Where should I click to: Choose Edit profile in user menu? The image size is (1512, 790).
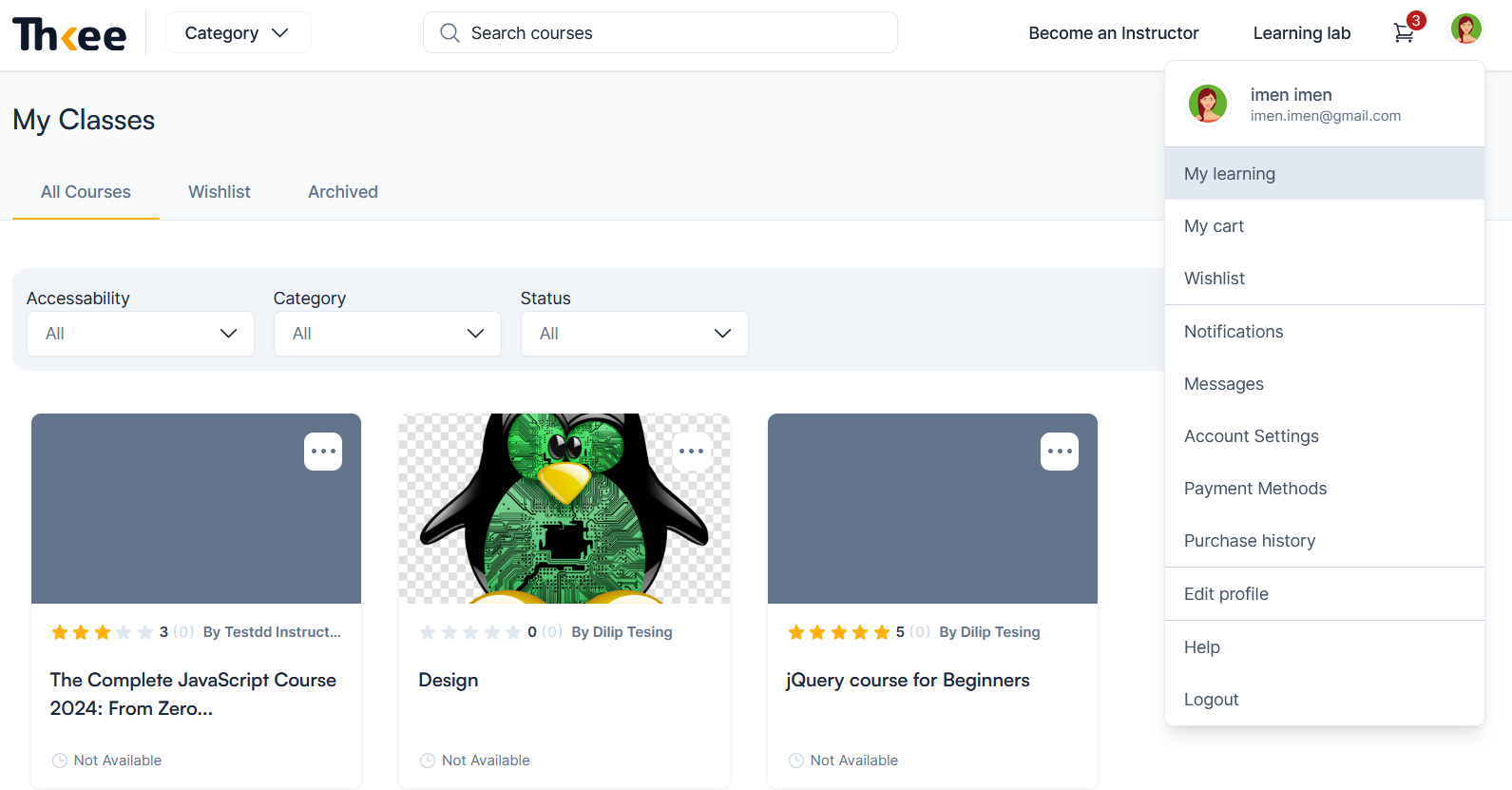coord(1325,594)
